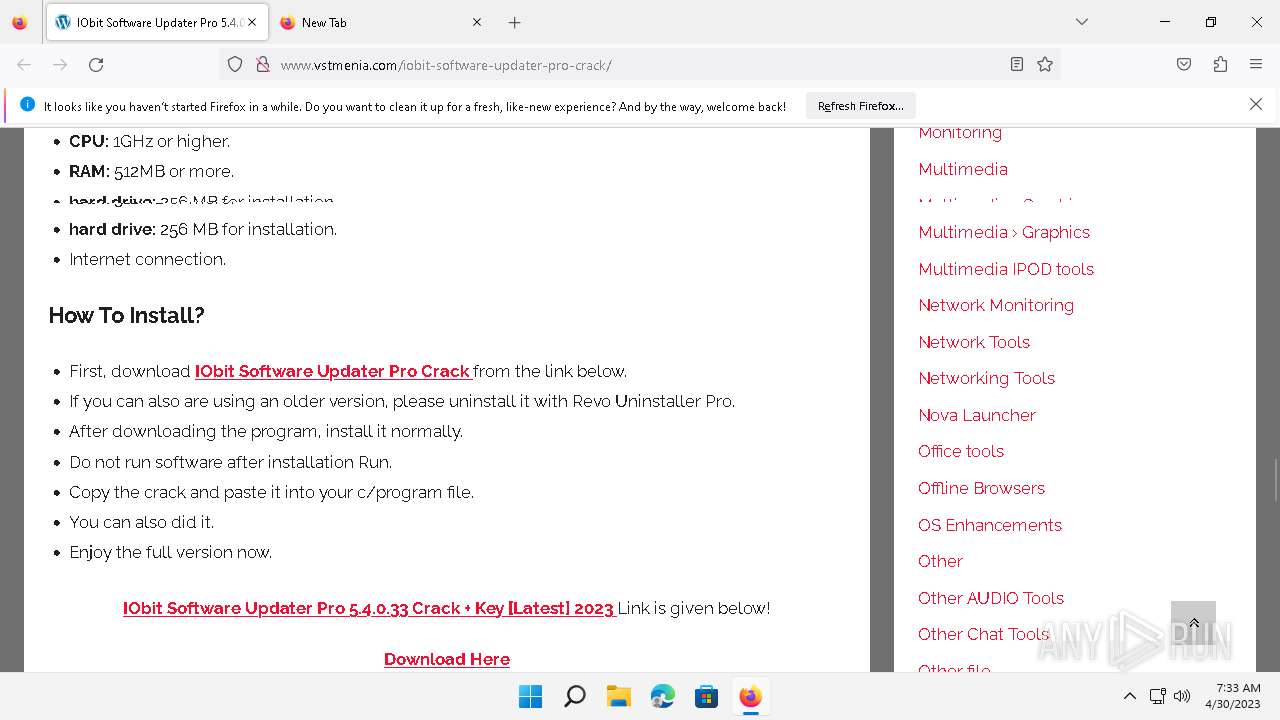Open the Multimedia > Graphics category
The image size is (1280, 720).
coord(1004,232)
